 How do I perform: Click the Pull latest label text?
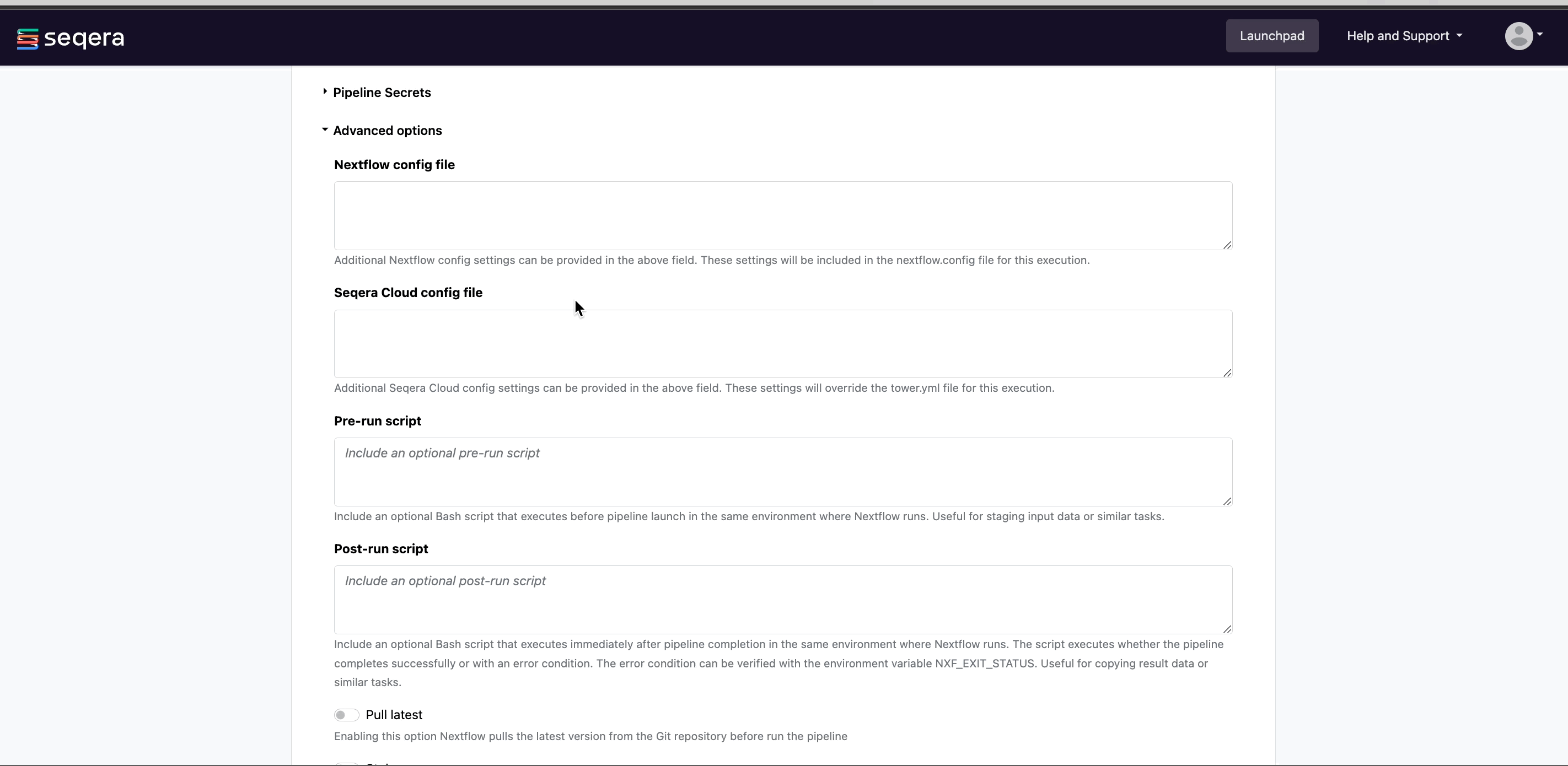(394, 715)
